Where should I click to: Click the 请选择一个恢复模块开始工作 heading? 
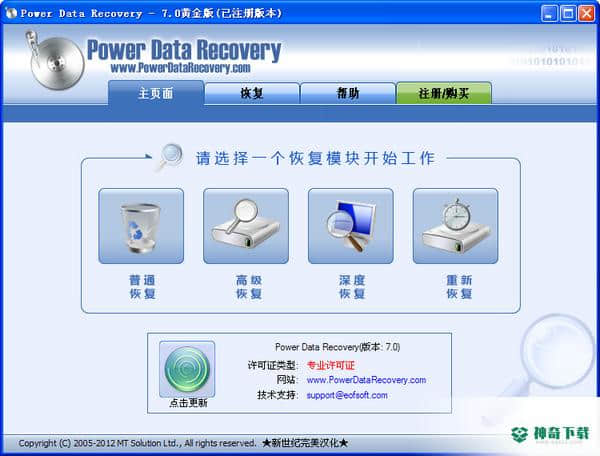tap(315, 158)
